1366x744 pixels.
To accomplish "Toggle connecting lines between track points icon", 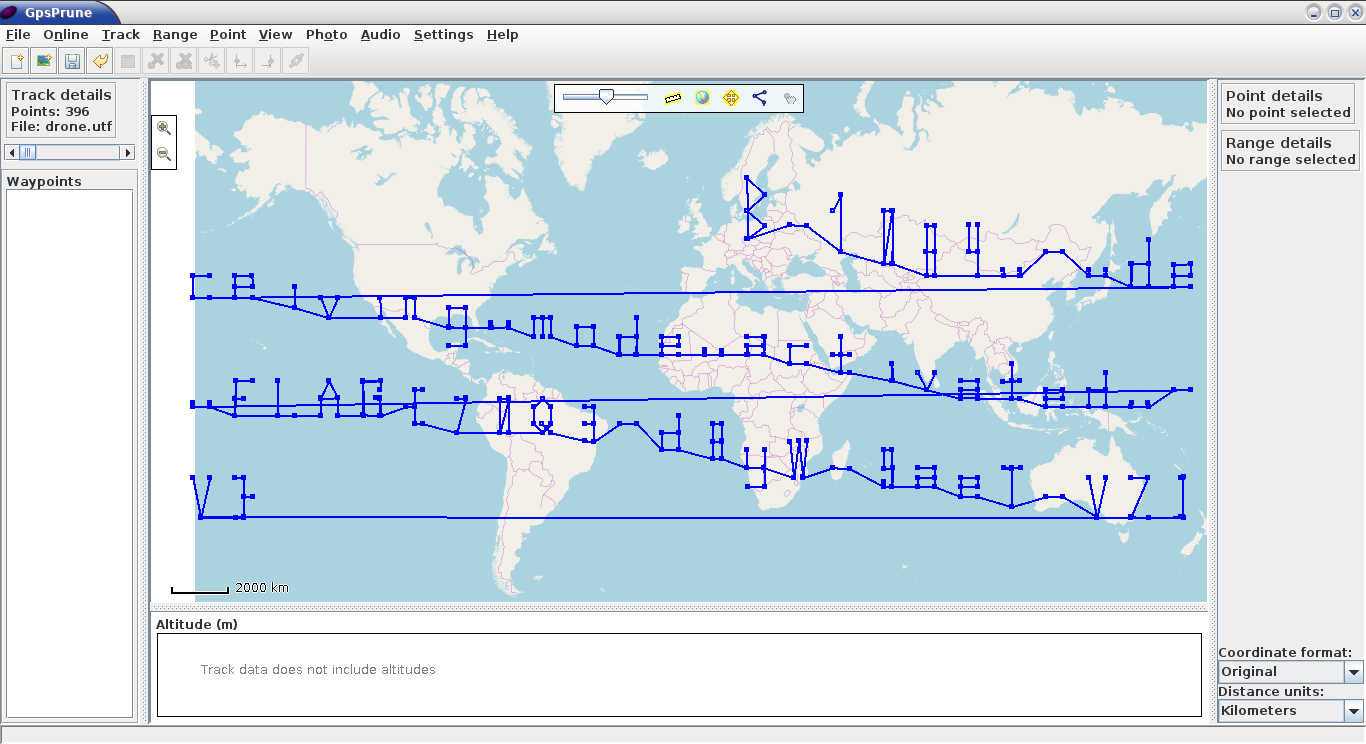I will coord(760,98).
